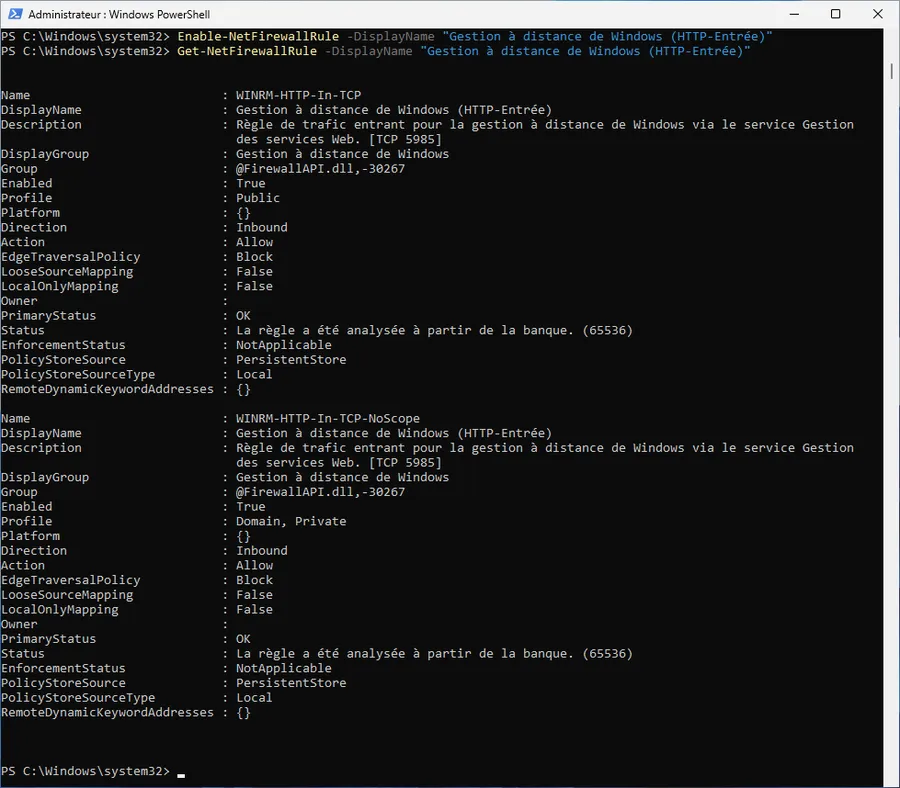Click the Get-NetFirewallRule command text
The image size is (900, 788).
click(247, 51)
